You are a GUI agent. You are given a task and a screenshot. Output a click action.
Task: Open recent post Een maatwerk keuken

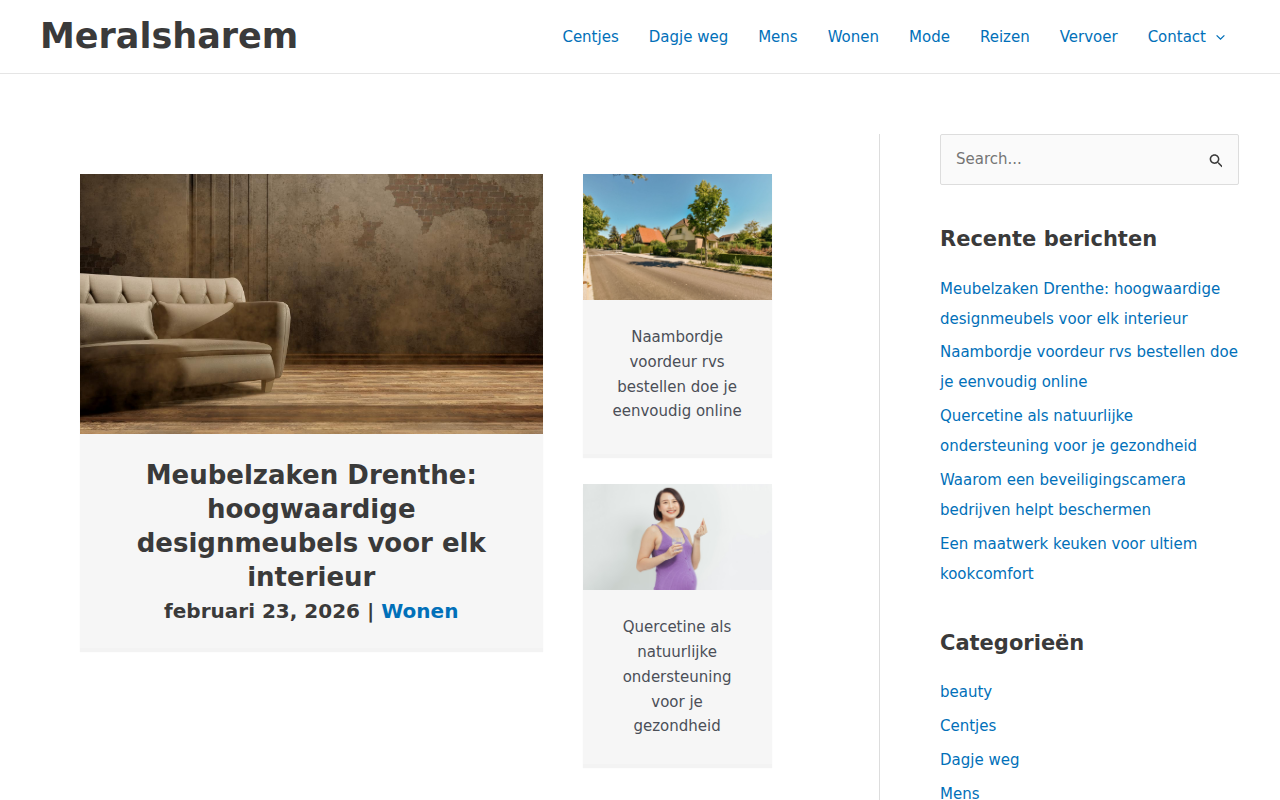[x=1068, y=558]
